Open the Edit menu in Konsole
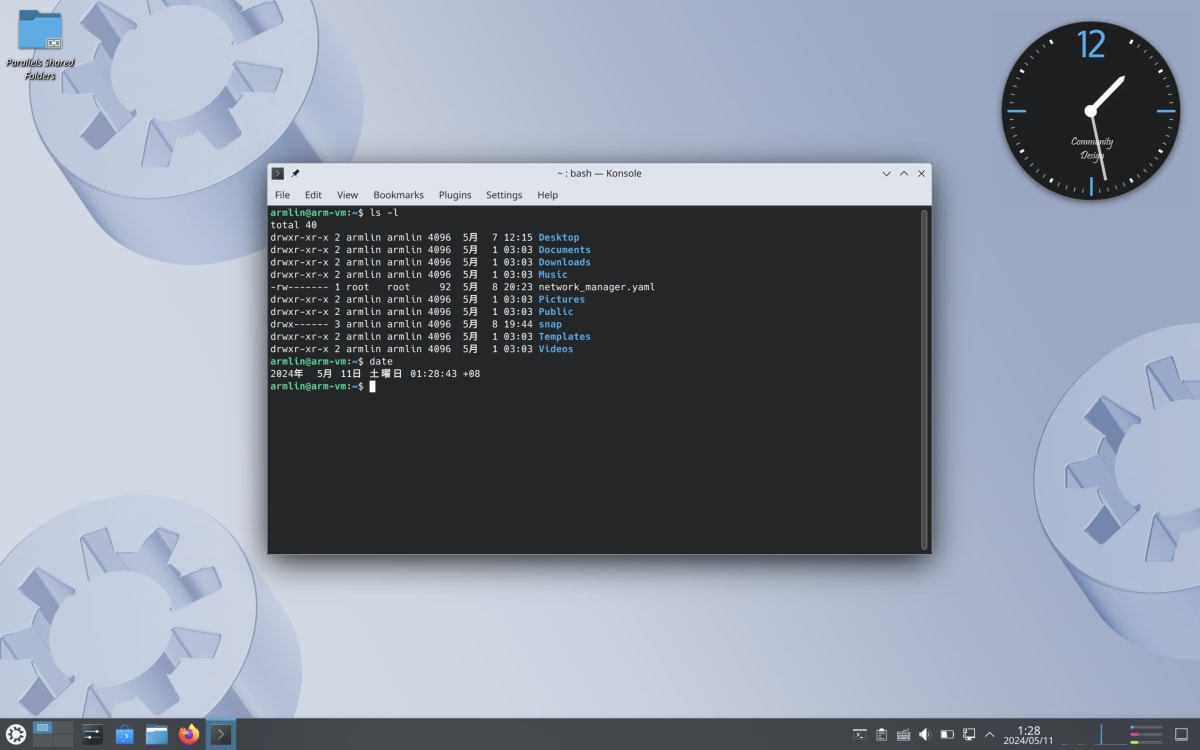1200x750 pixels. click(x=313, y=195)
